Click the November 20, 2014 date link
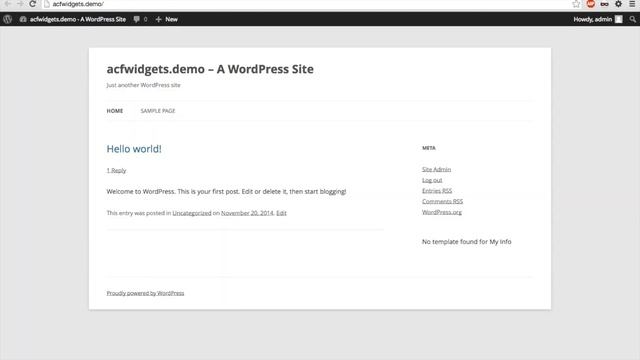The image size is (640, 360). (247, 213)
